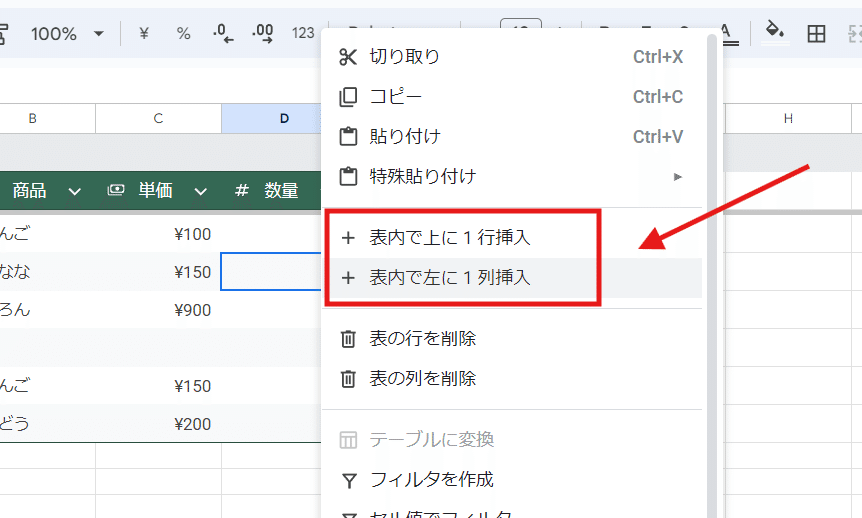Click the selected empty cell in column D
Viewport: 862px width, 518px height.
click(x=271, y=272)
